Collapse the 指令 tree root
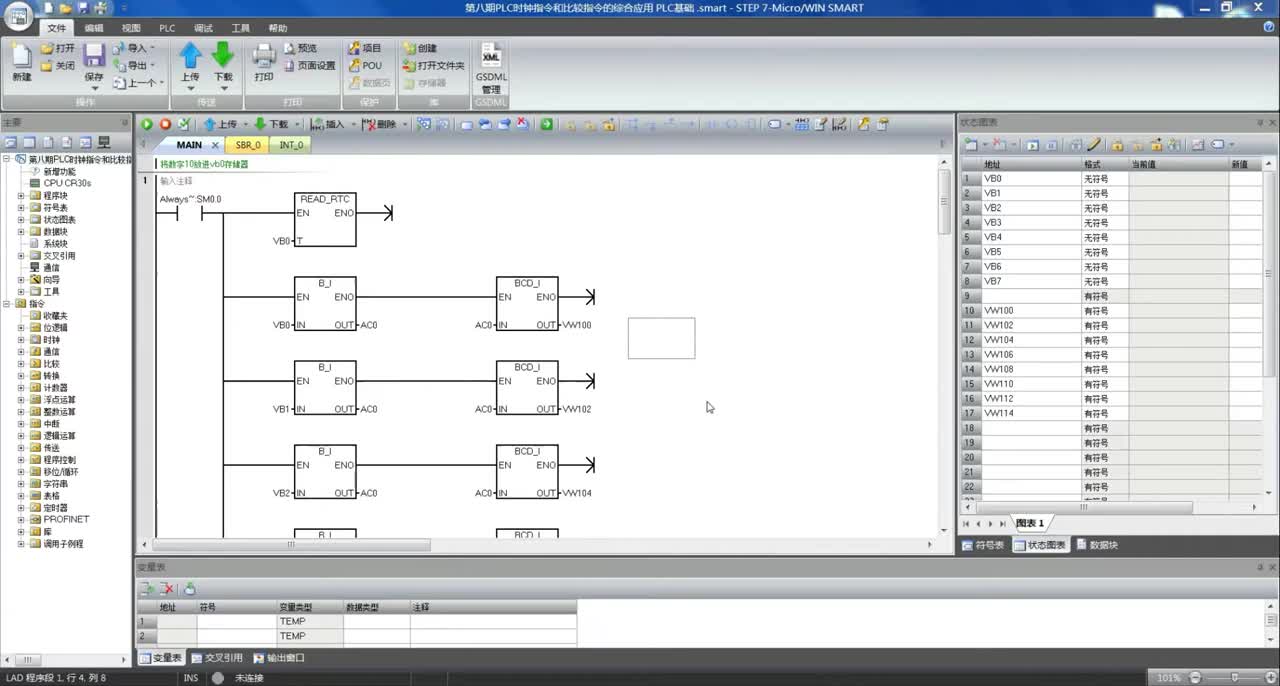This screenshot has height=686, width=1280. coord(7,304)
